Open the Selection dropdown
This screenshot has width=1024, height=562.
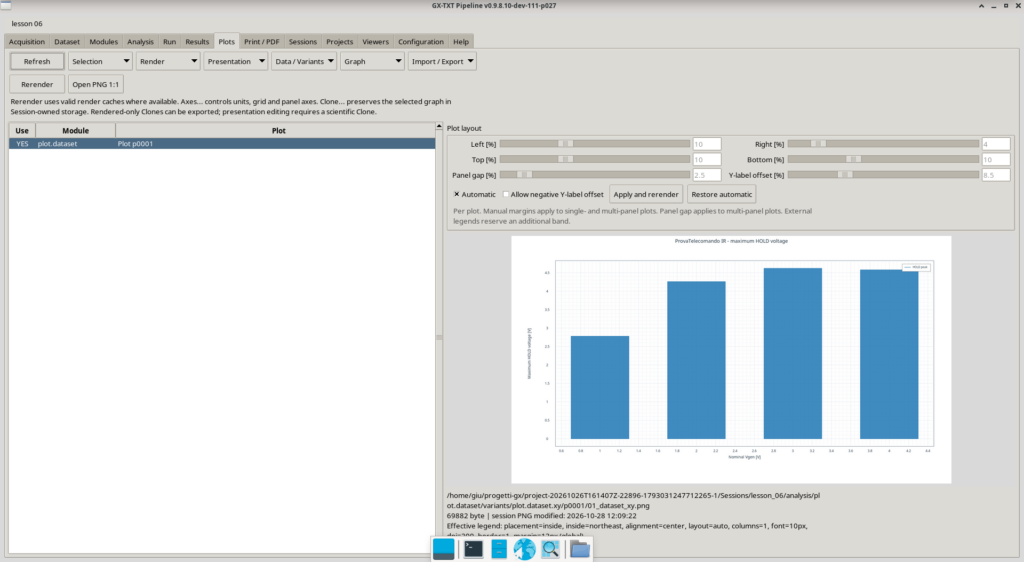coord(100,61)
